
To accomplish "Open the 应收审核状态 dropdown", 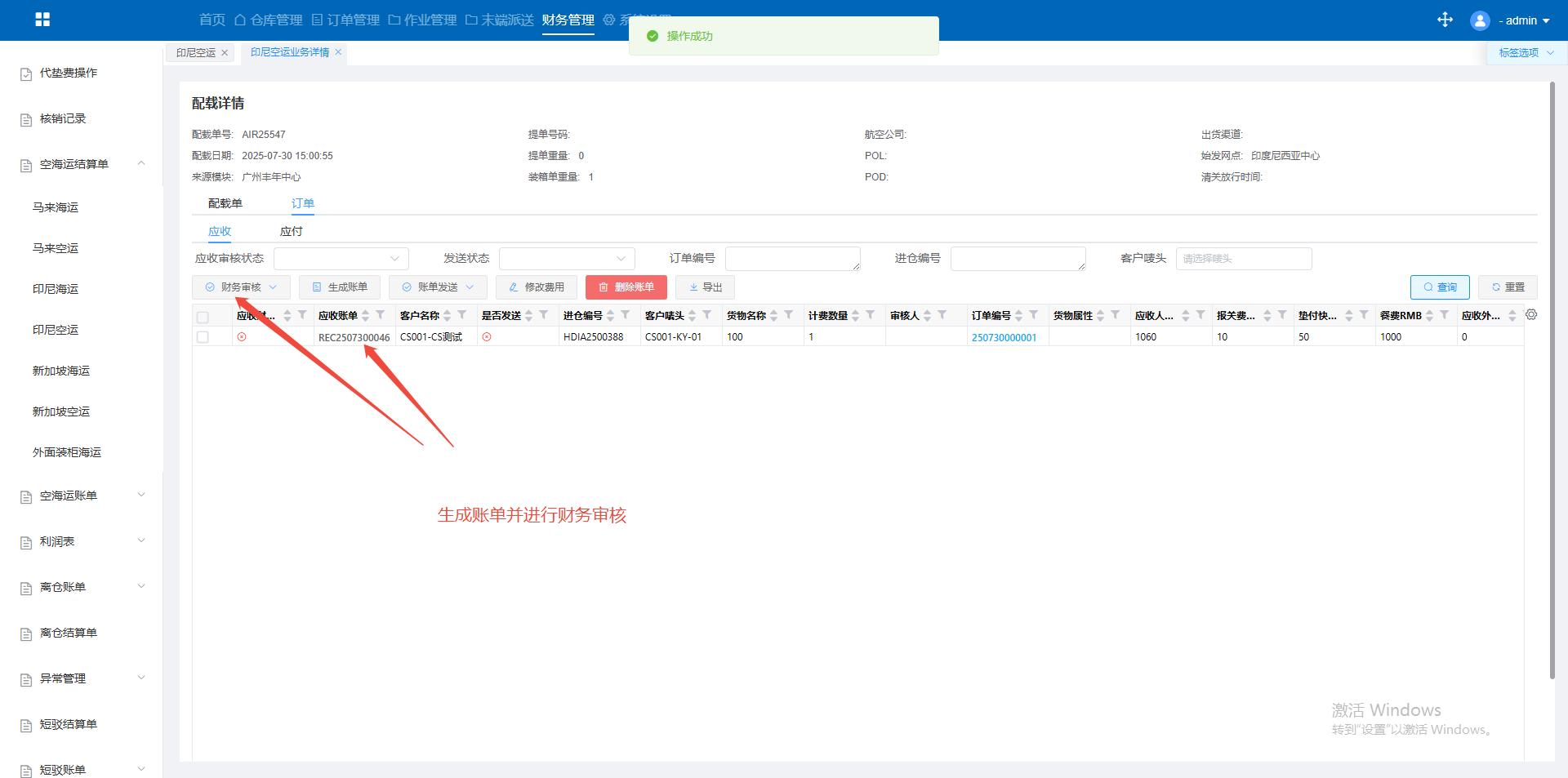I will [341, 259].
